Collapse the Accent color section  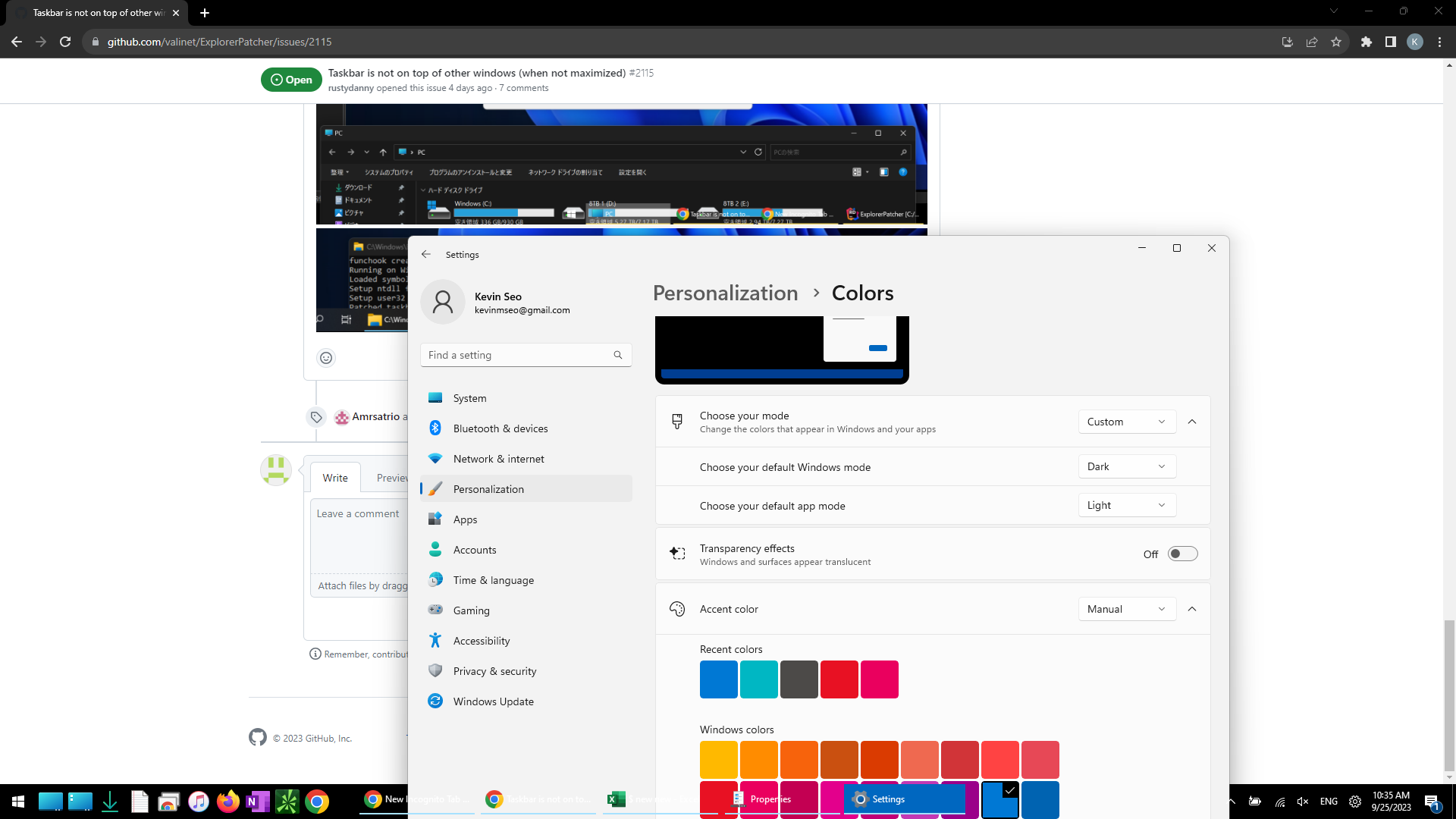[x=1192, y=608]
